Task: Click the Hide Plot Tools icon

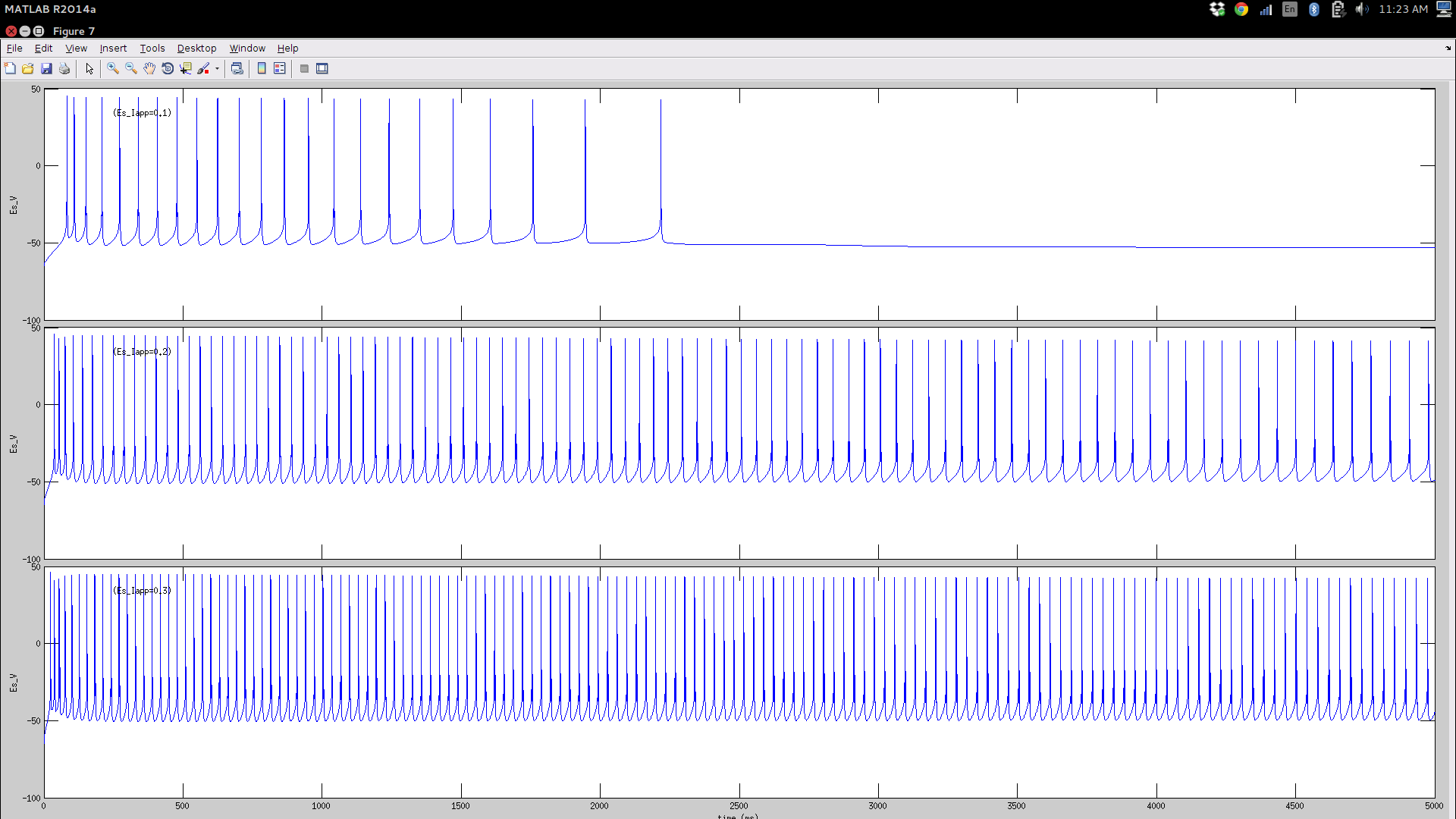Action: pos(304,68)
